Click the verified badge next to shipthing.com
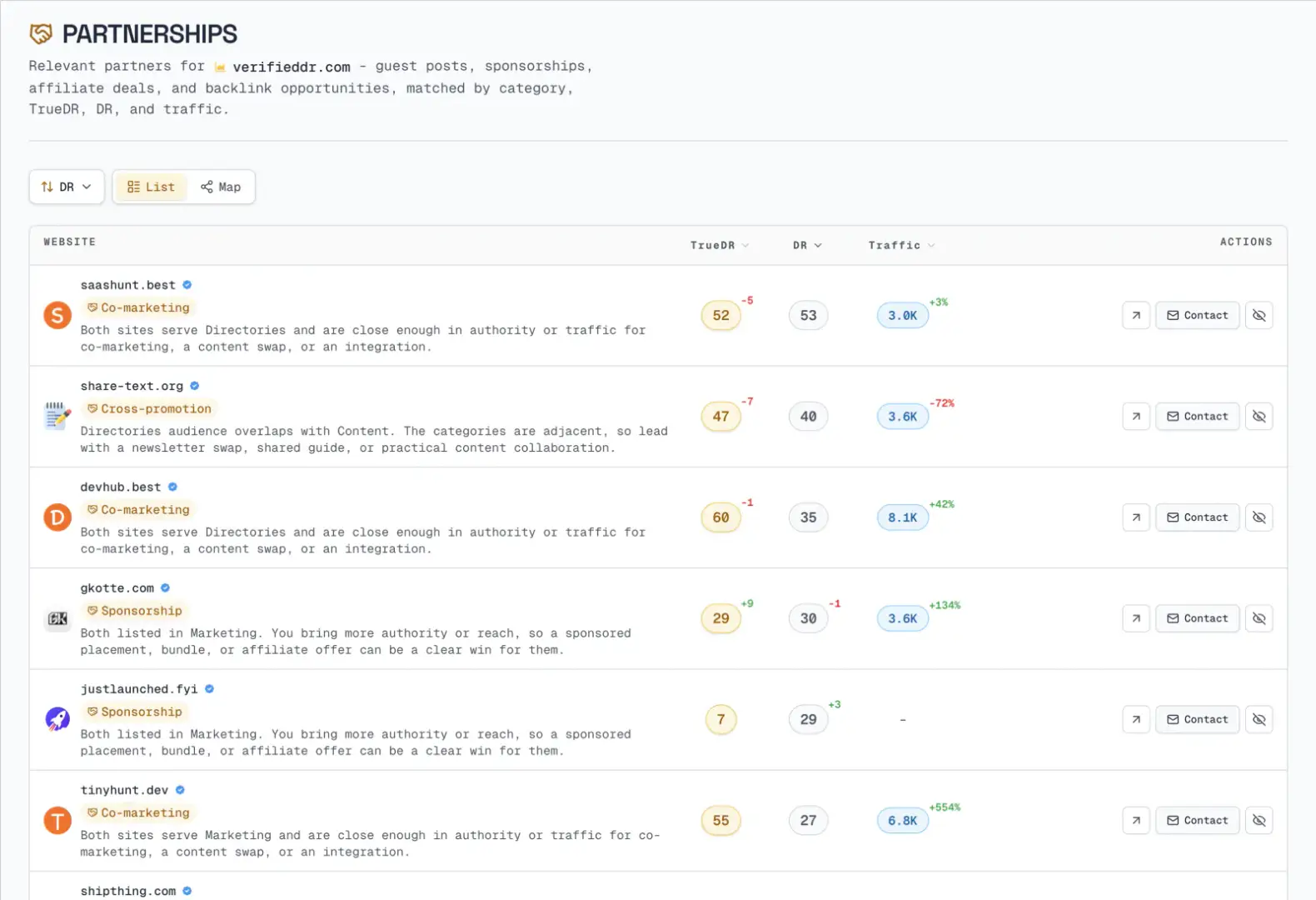 187,891
